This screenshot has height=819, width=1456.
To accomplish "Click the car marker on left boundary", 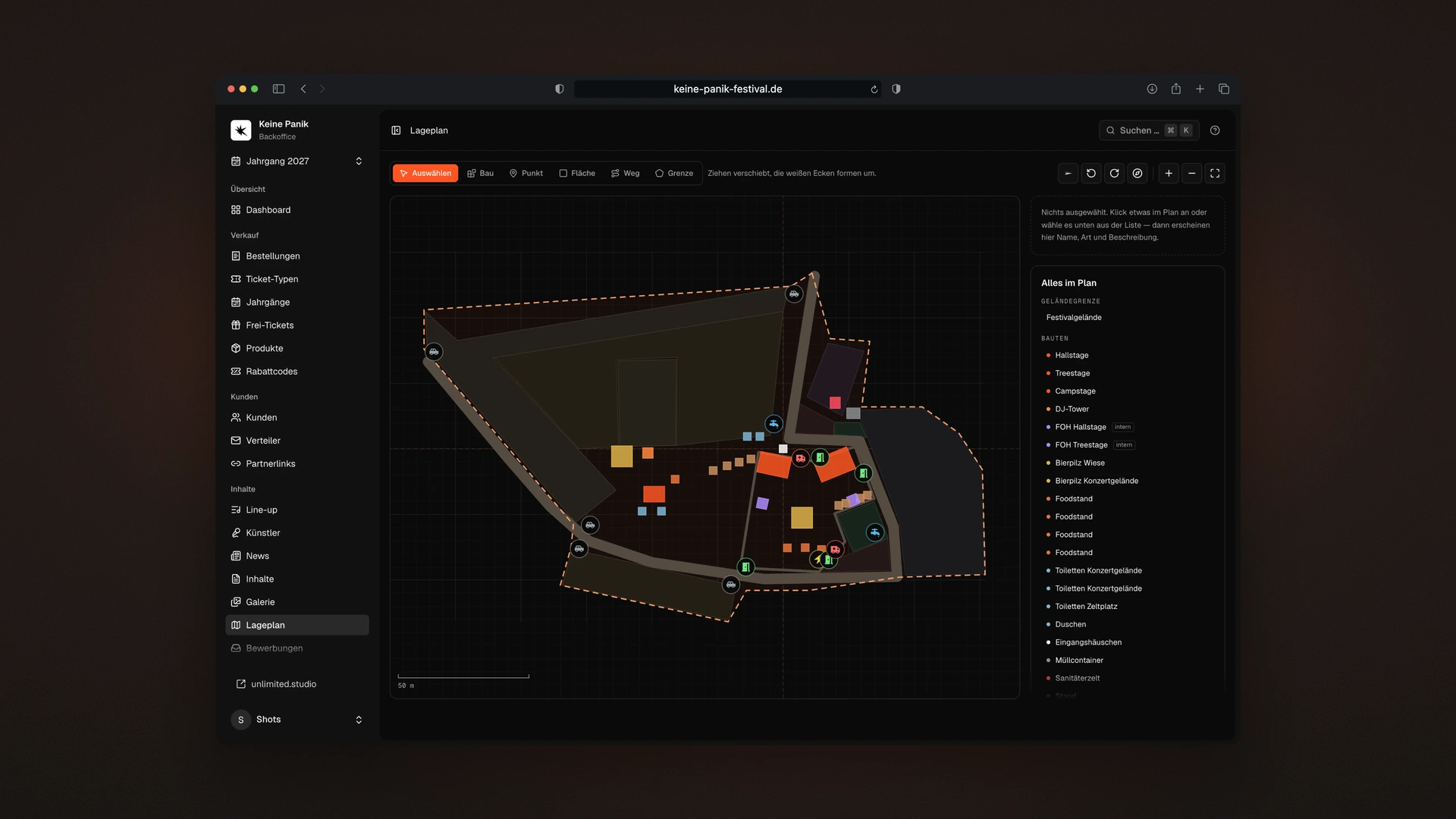I will tap(434, 352).
